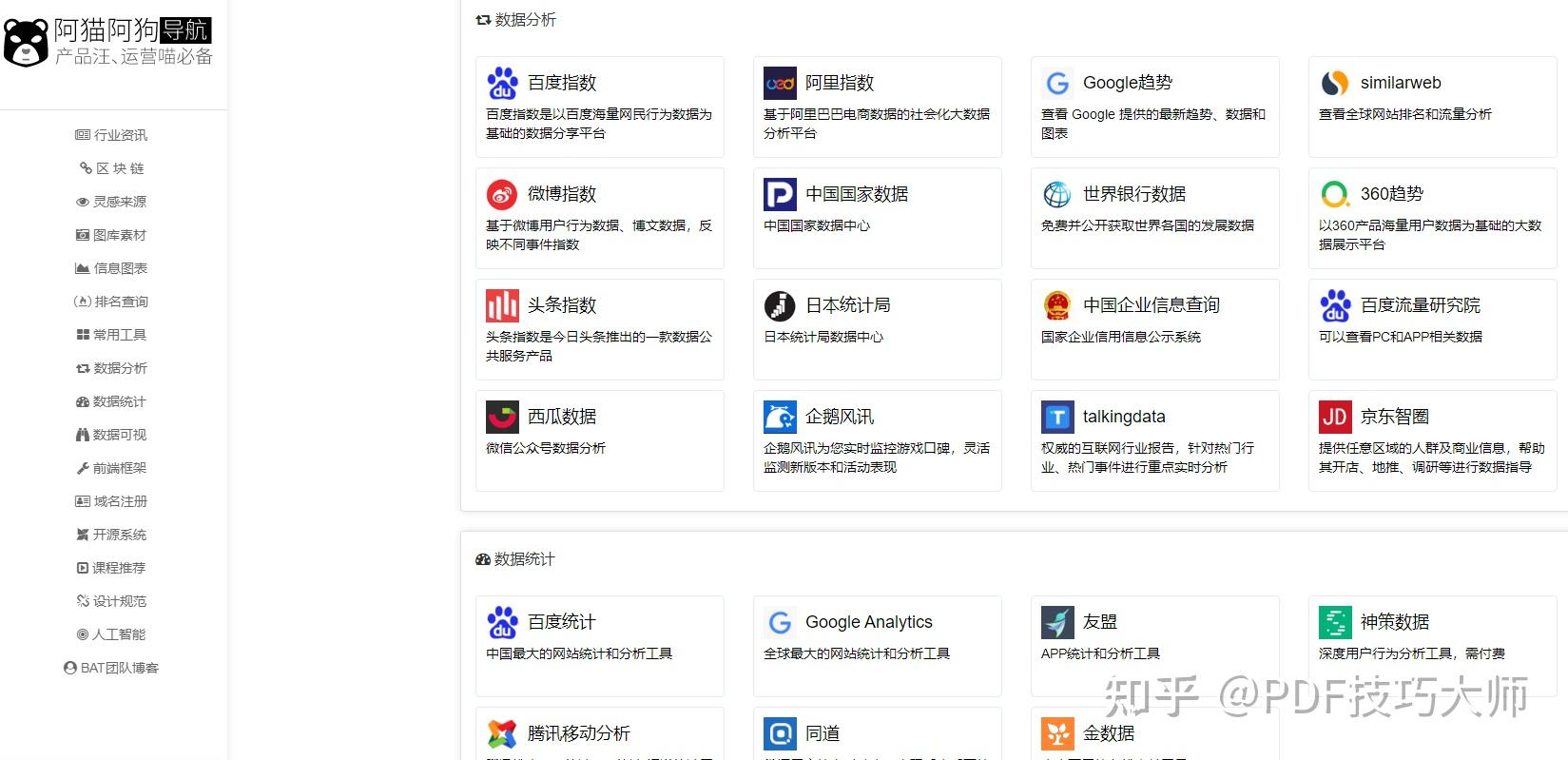Open 设计规范 sidebar item

pos(111,601)
